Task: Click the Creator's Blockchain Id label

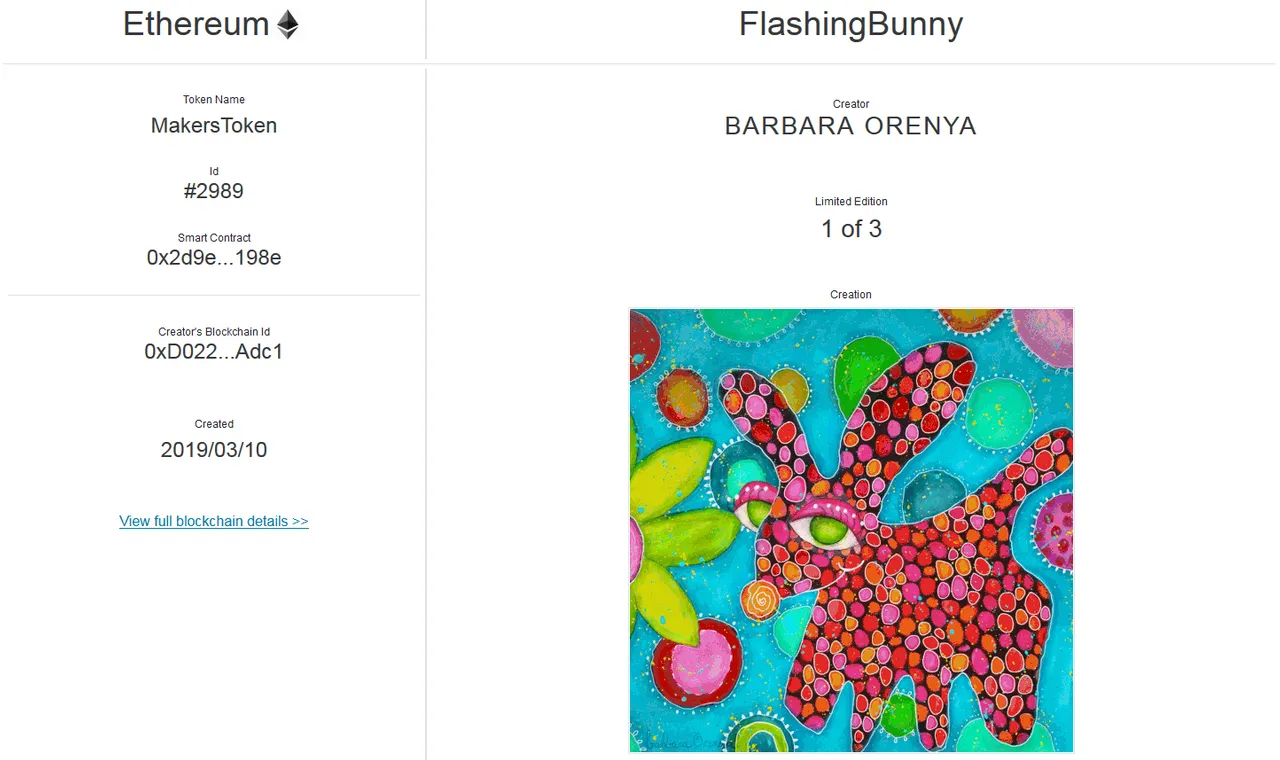Action: tap(214, 332)
